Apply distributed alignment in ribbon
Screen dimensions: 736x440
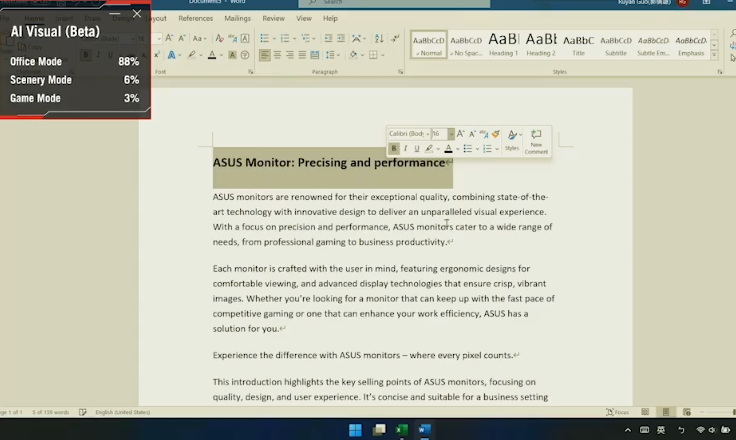point(315,55)
